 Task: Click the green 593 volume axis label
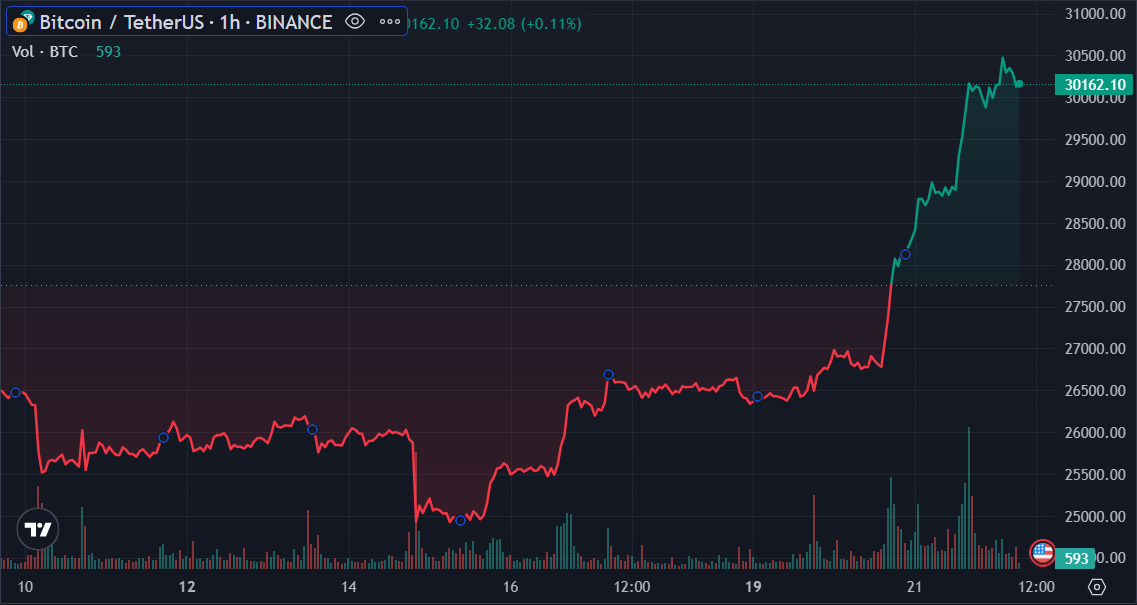[x=1075, y=558]
